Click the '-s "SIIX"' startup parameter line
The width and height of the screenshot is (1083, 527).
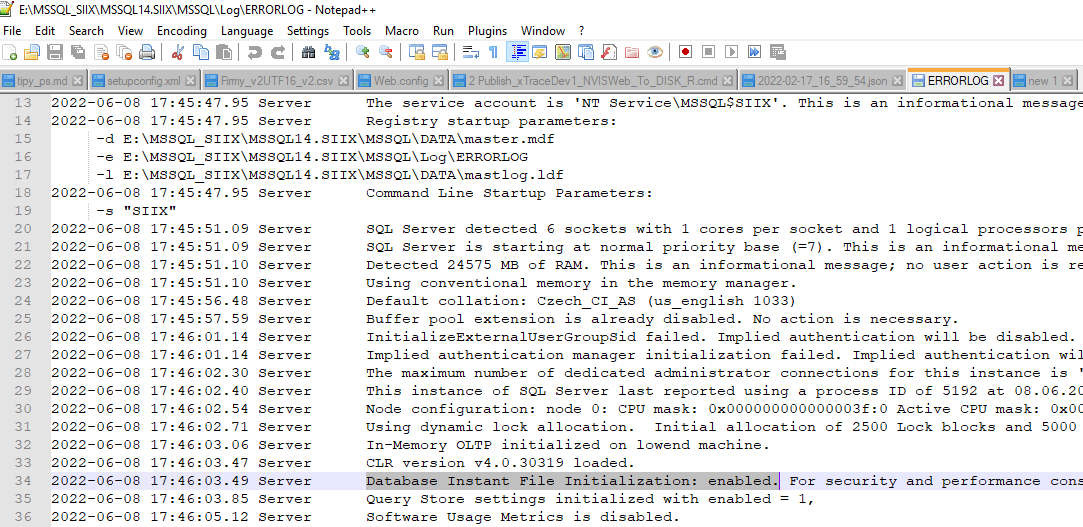137,211
